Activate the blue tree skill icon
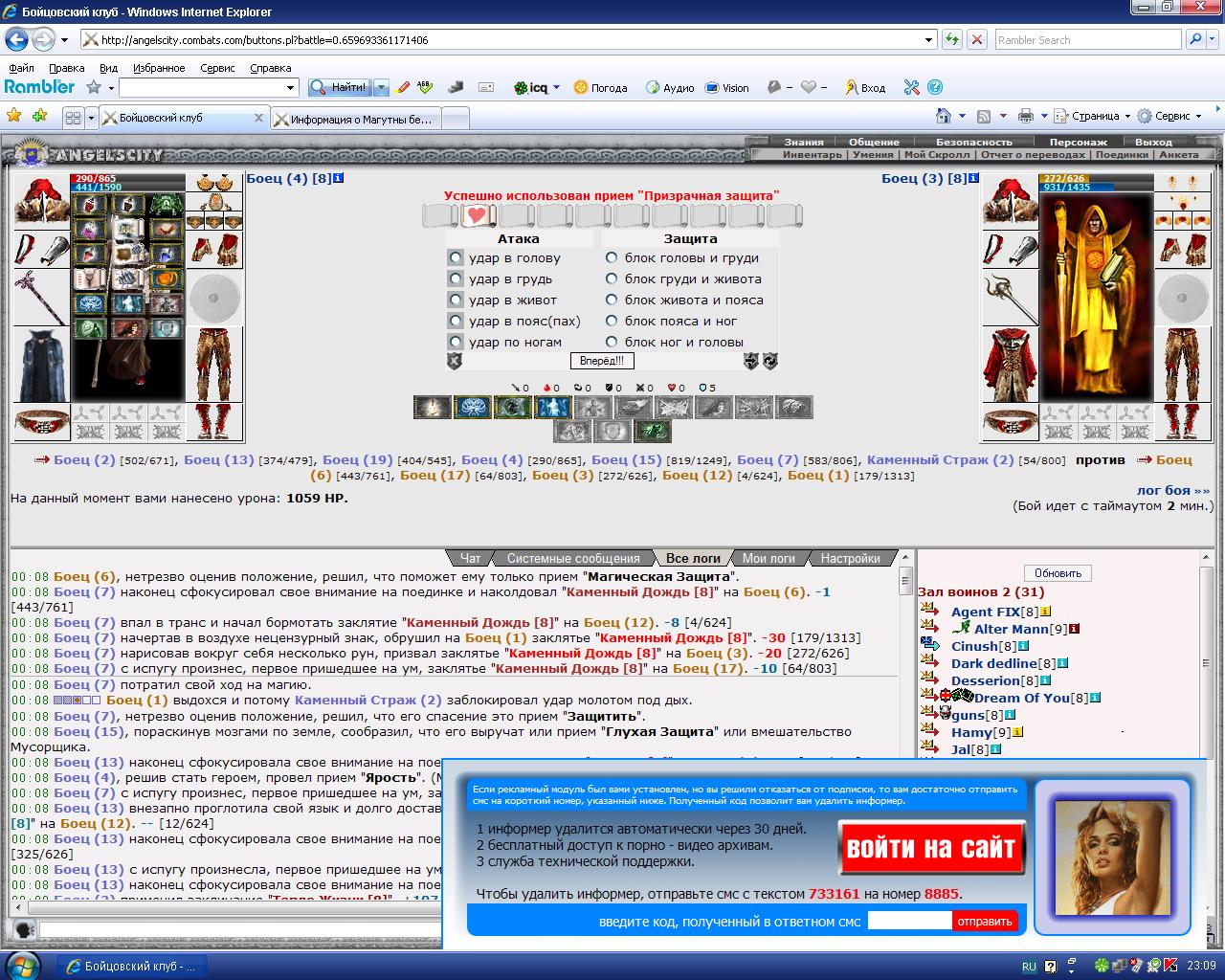 [473, 407]
